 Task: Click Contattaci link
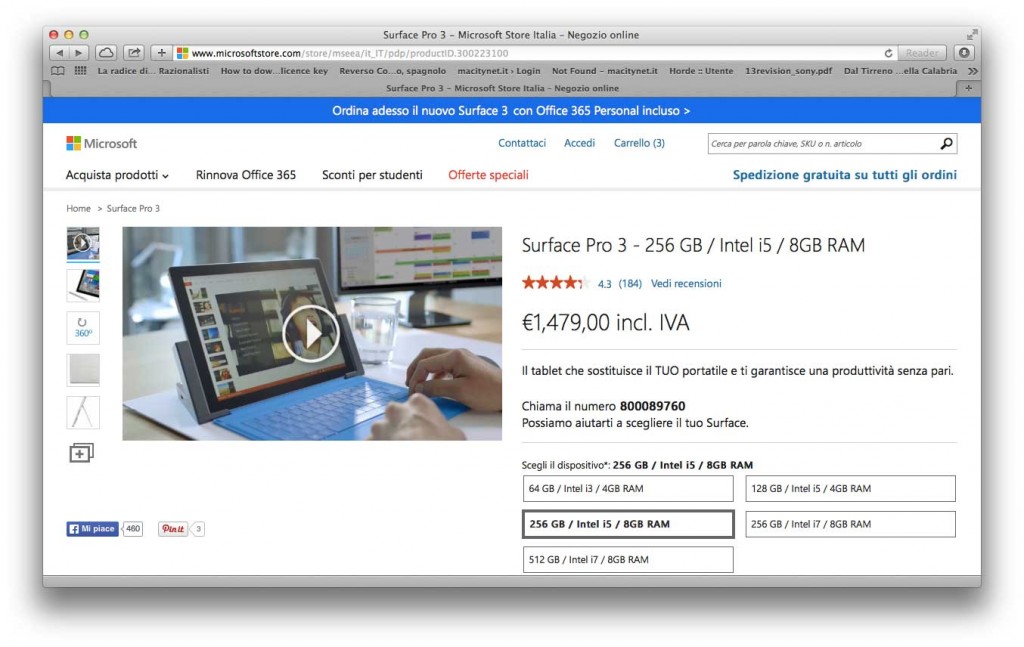coord(522,143)
